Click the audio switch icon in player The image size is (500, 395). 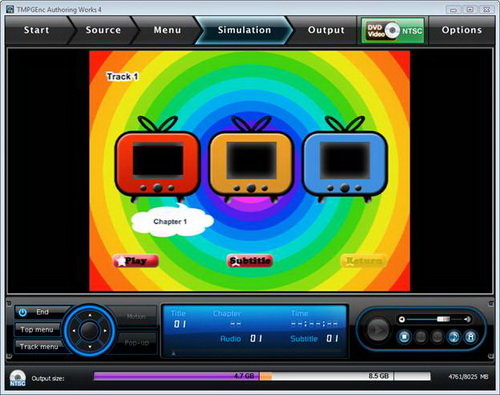click(453, 337)
